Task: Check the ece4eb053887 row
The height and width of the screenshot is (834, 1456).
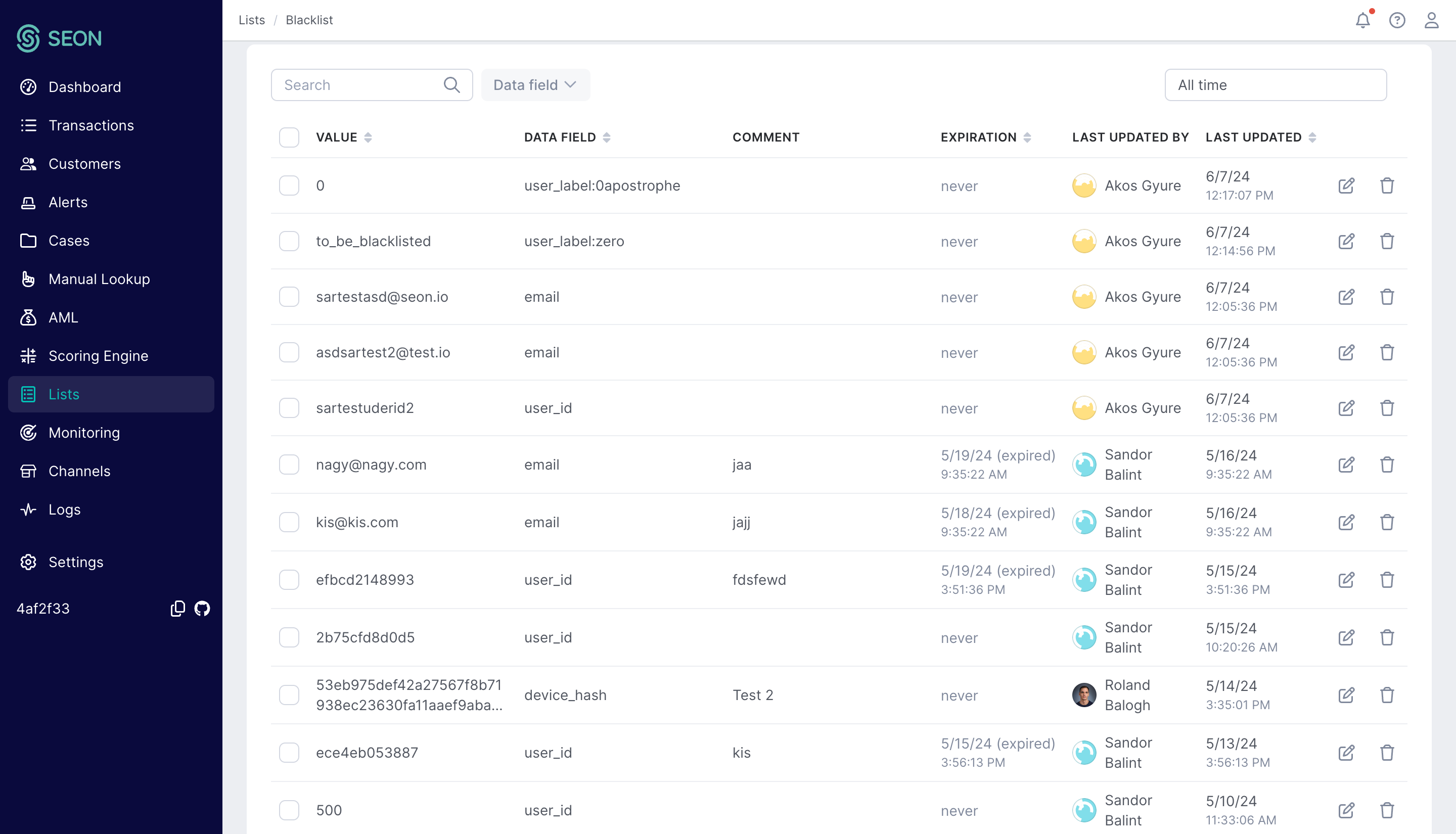Action: tap(289, 753)
